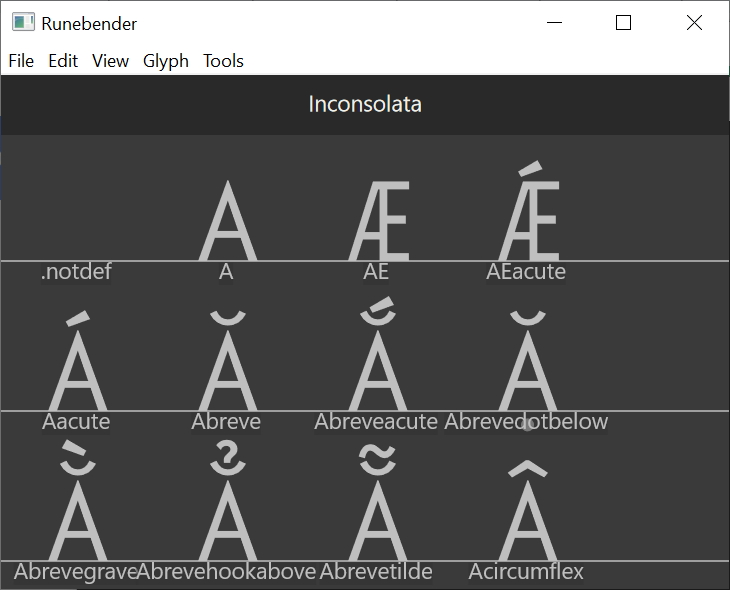Select the Abreve glyph thumbnail
730x590 pixels.
(227, 365)
